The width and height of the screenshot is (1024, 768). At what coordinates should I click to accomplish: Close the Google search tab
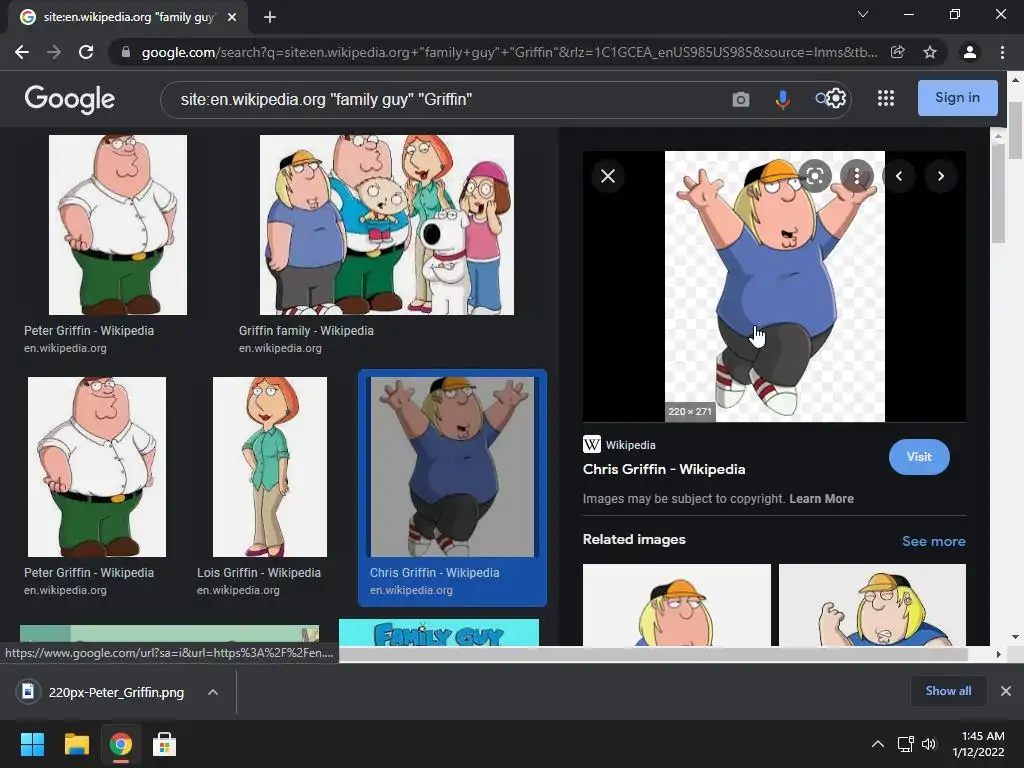[x=232, y=17]
